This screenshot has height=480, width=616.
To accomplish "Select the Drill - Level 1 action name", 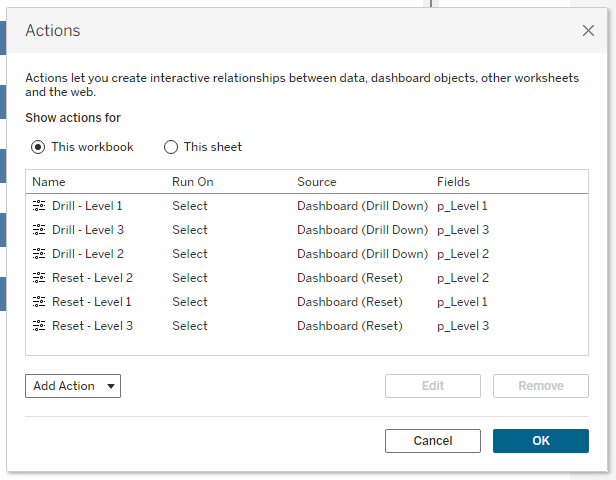I will click(x=87, y=206).
